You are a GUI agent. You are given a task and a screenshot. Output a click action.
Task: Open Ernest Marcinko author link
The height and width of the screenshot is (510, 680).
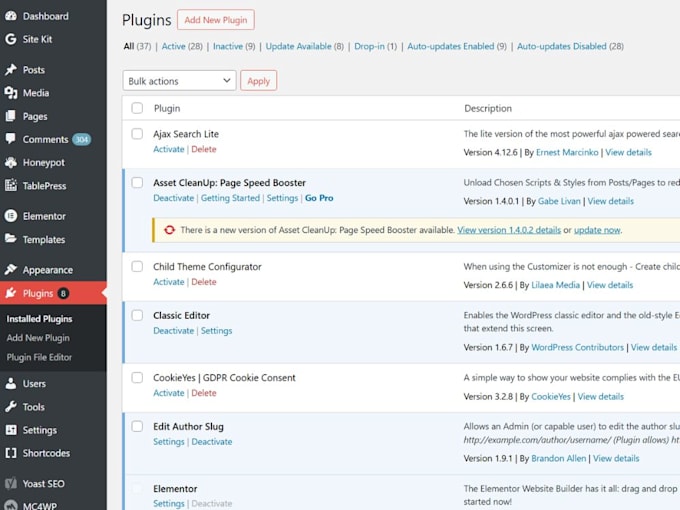567,152
